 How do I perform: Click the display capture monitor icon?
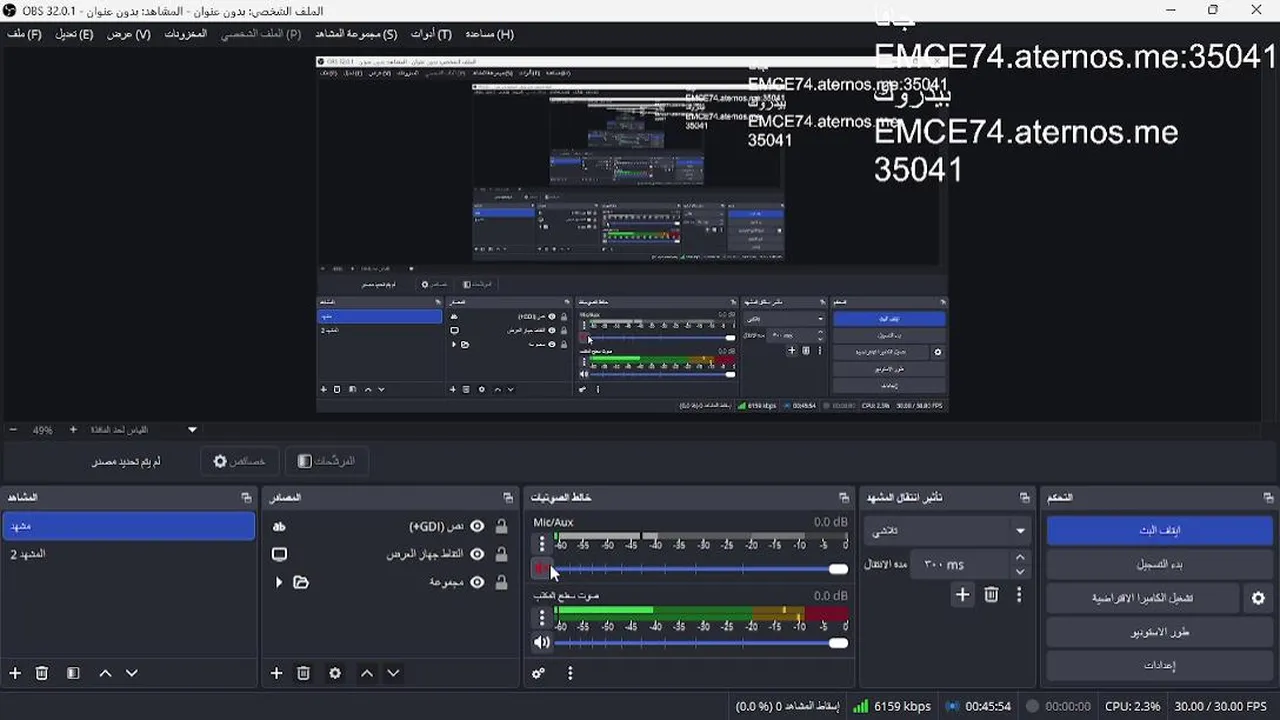click(x=279, y=554)
